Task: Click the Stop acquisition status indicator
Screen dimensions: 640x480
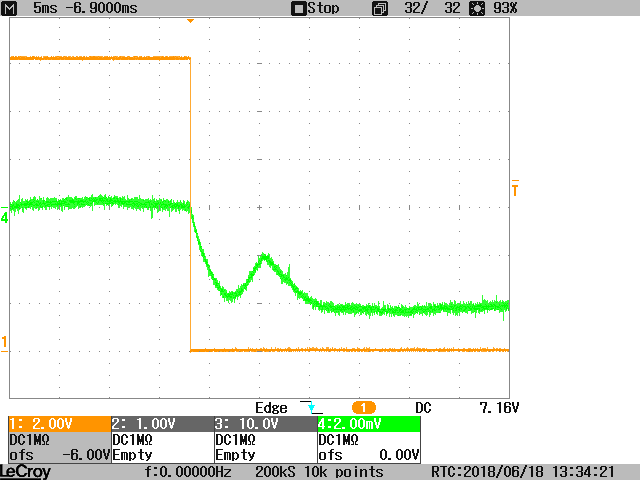Action: tap(315, 8)
